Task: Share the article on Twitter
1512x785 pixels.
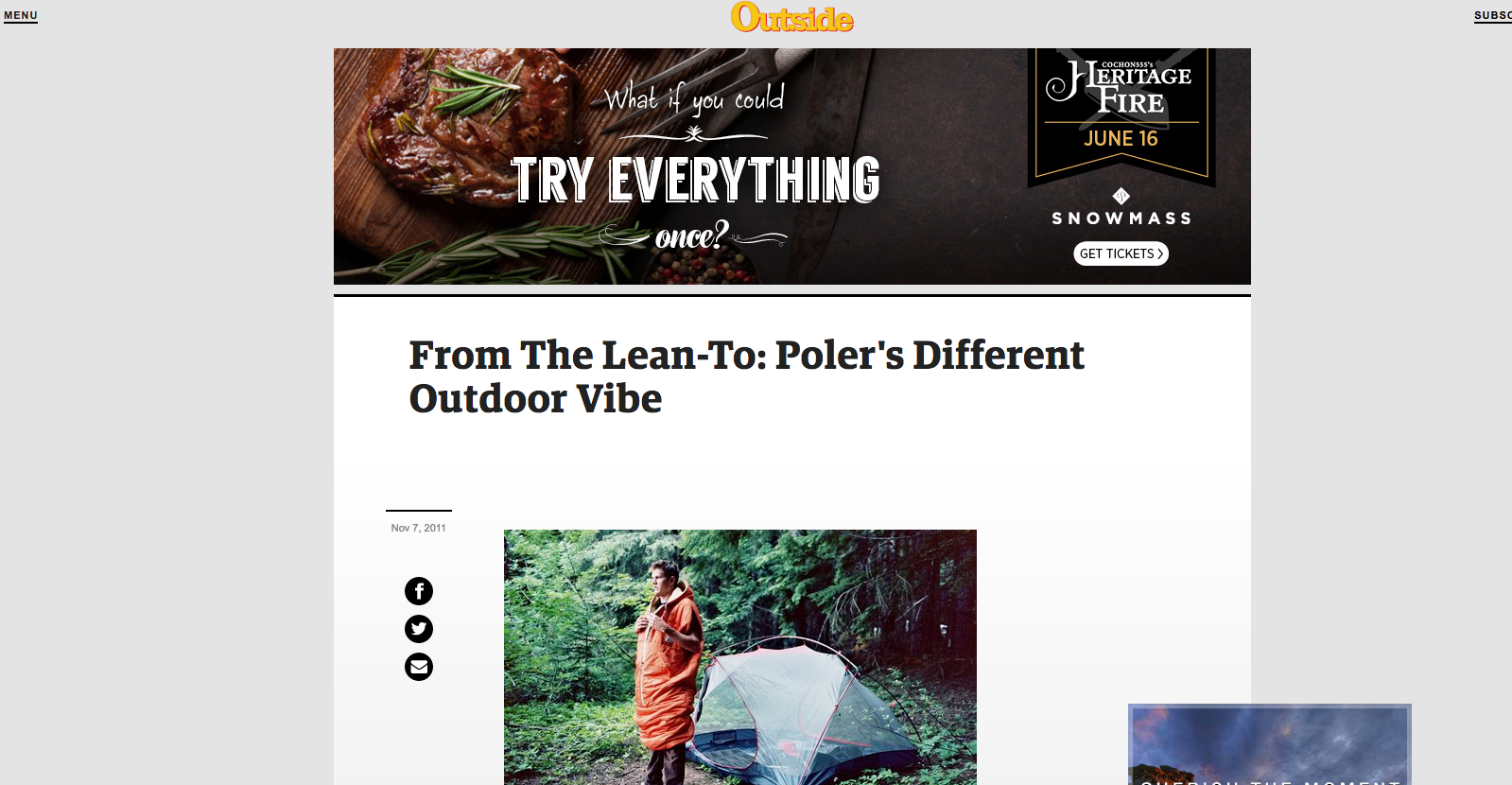Action: coord(419,629)
